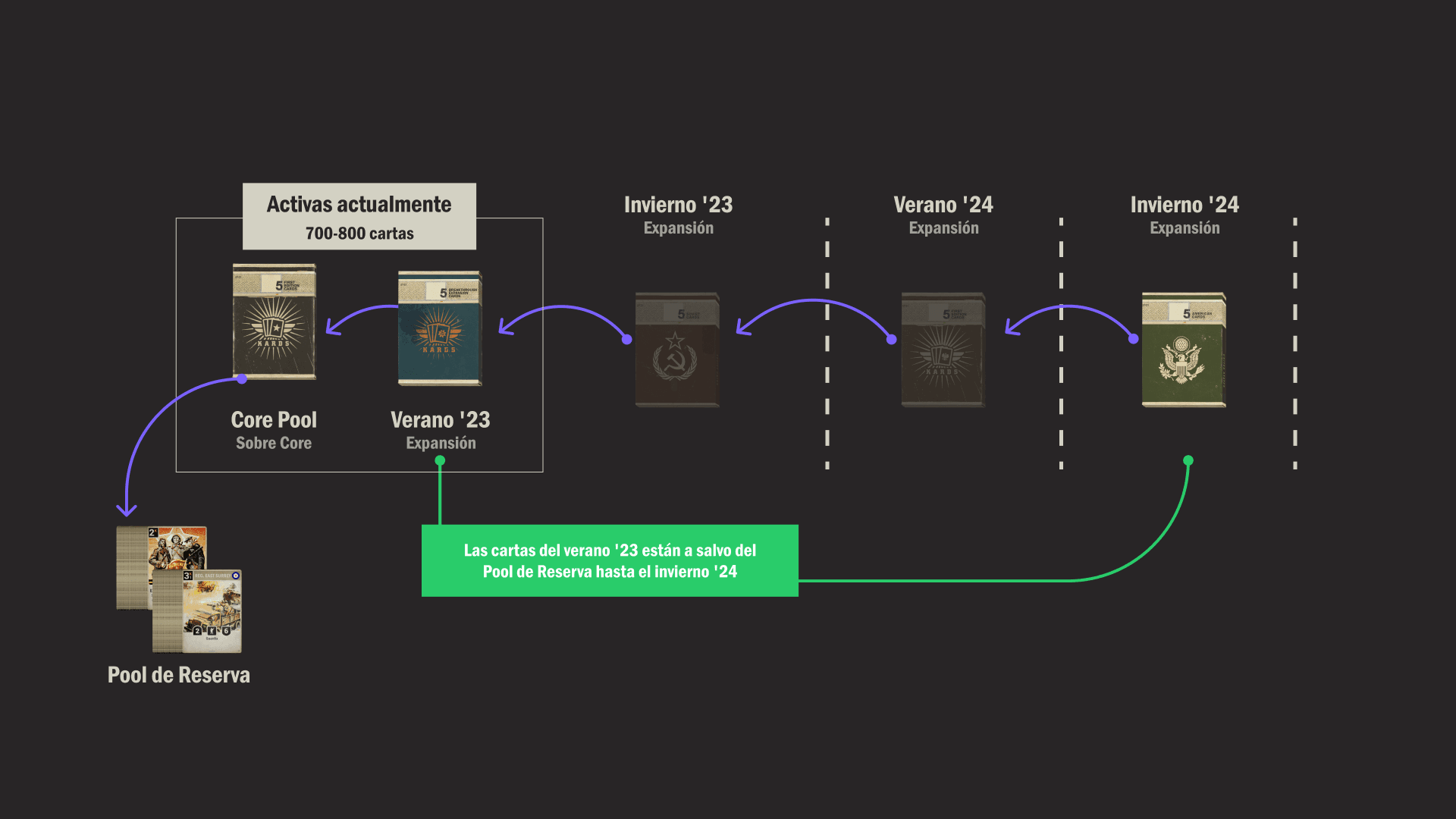
Task: Select the Soviet hammer-and-sickle card pack
Action: (x=676, y=350)
